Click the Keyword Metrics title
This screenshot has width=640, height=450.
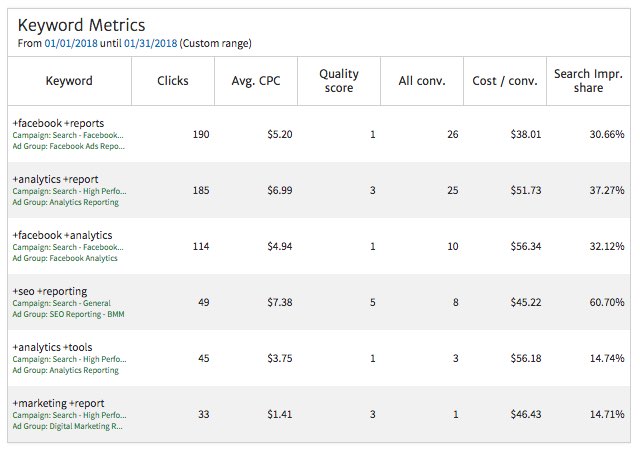click(x=81, y=24)
